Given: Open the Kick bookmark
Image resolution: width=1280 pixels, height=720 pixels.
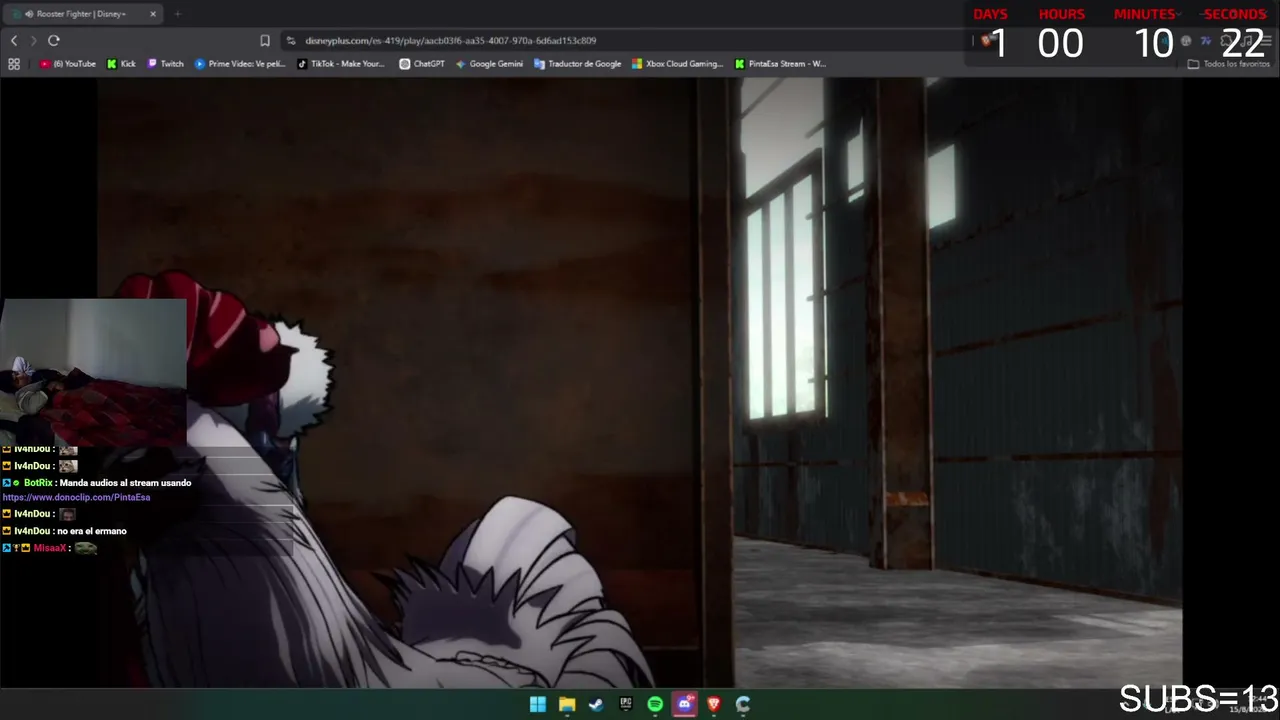Looking at the screenshot, I should click(x=121, y=64).
